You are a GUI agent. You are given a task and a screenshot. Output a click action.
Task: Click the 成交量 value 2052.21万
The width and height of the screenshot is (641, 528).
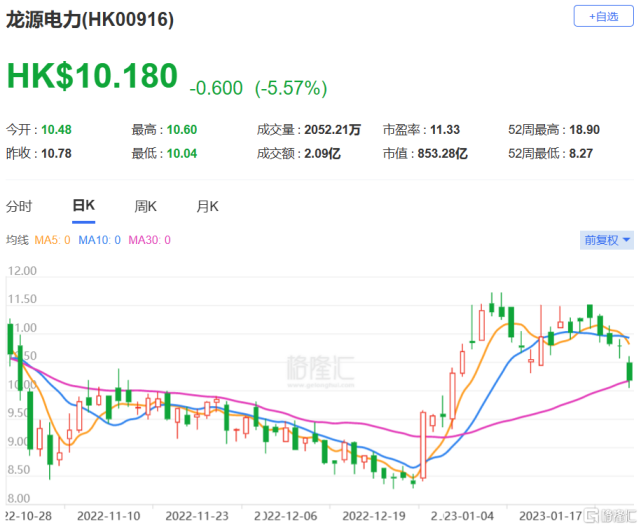coord(333,130)
